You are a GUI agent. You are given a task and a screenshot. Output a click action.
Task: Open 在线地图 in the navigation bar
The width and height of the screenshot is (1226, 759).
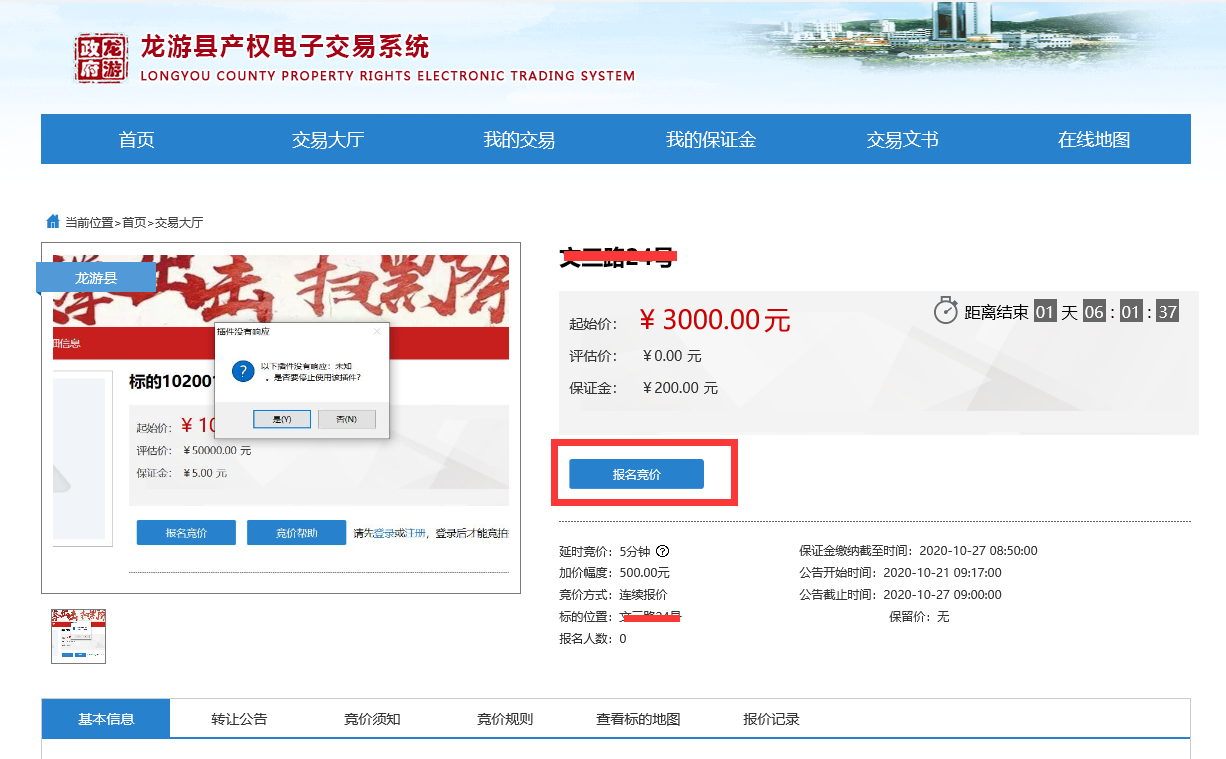[x=1094, y=140]
